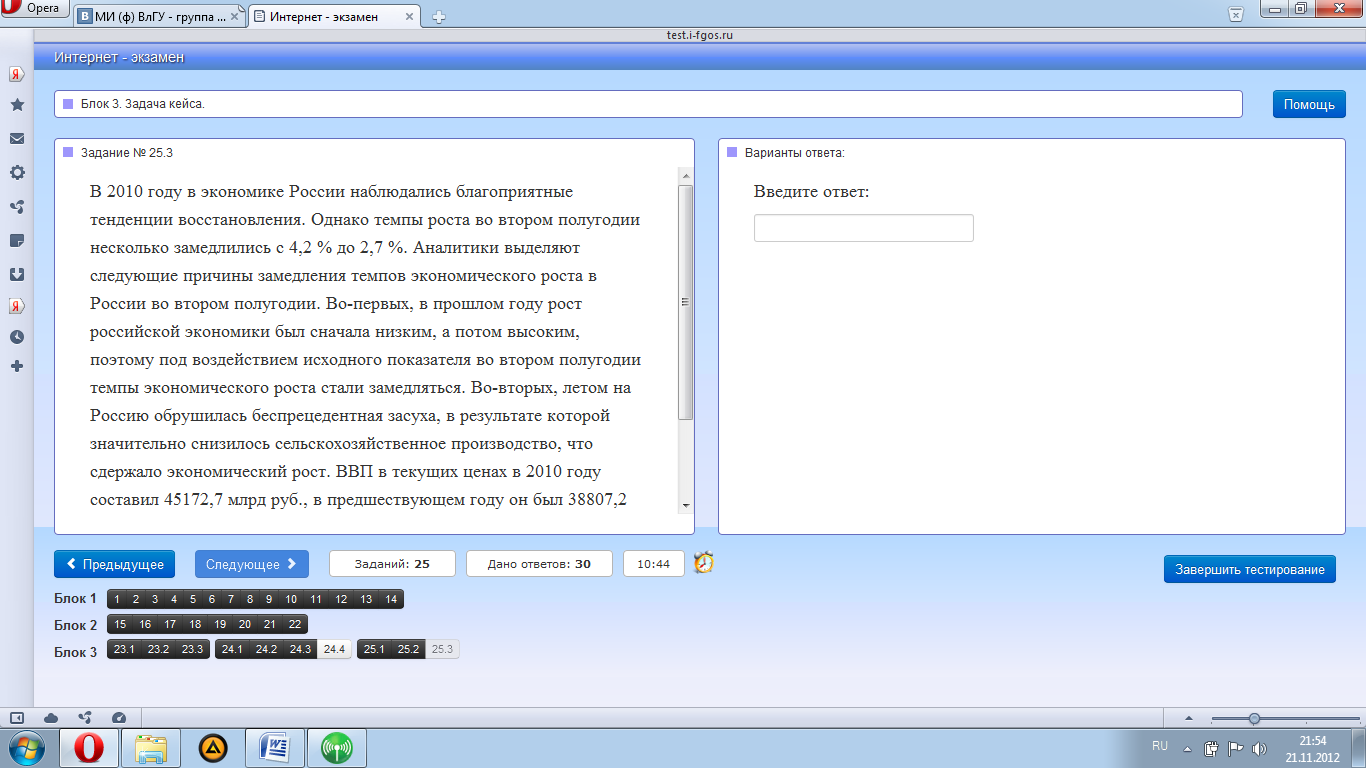Click Завершить тестирование button
The image size is (1366, 768).
[1250, 569]
